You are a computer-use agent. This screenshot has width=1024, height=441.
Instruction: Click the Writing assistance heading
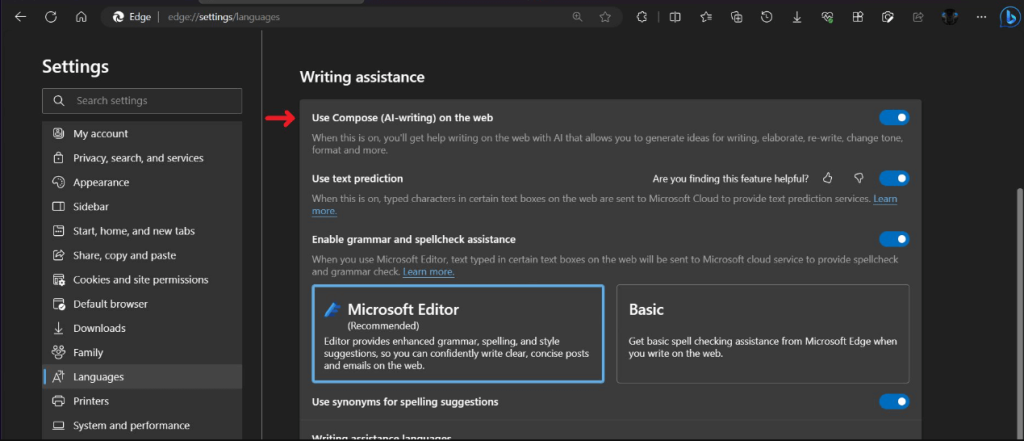click(x=362, y=77)
